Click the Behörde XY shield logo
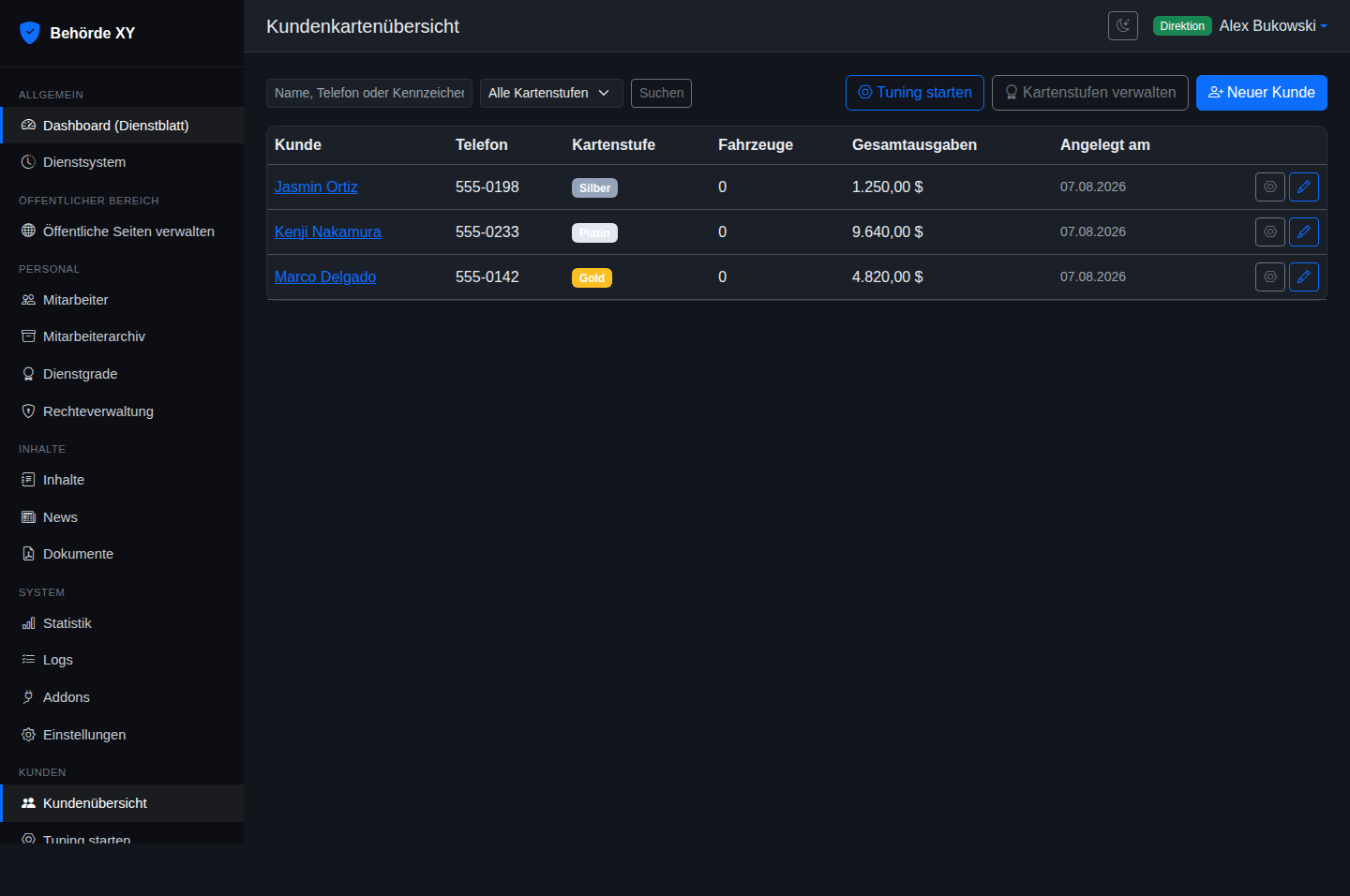 tap(30, 33)
